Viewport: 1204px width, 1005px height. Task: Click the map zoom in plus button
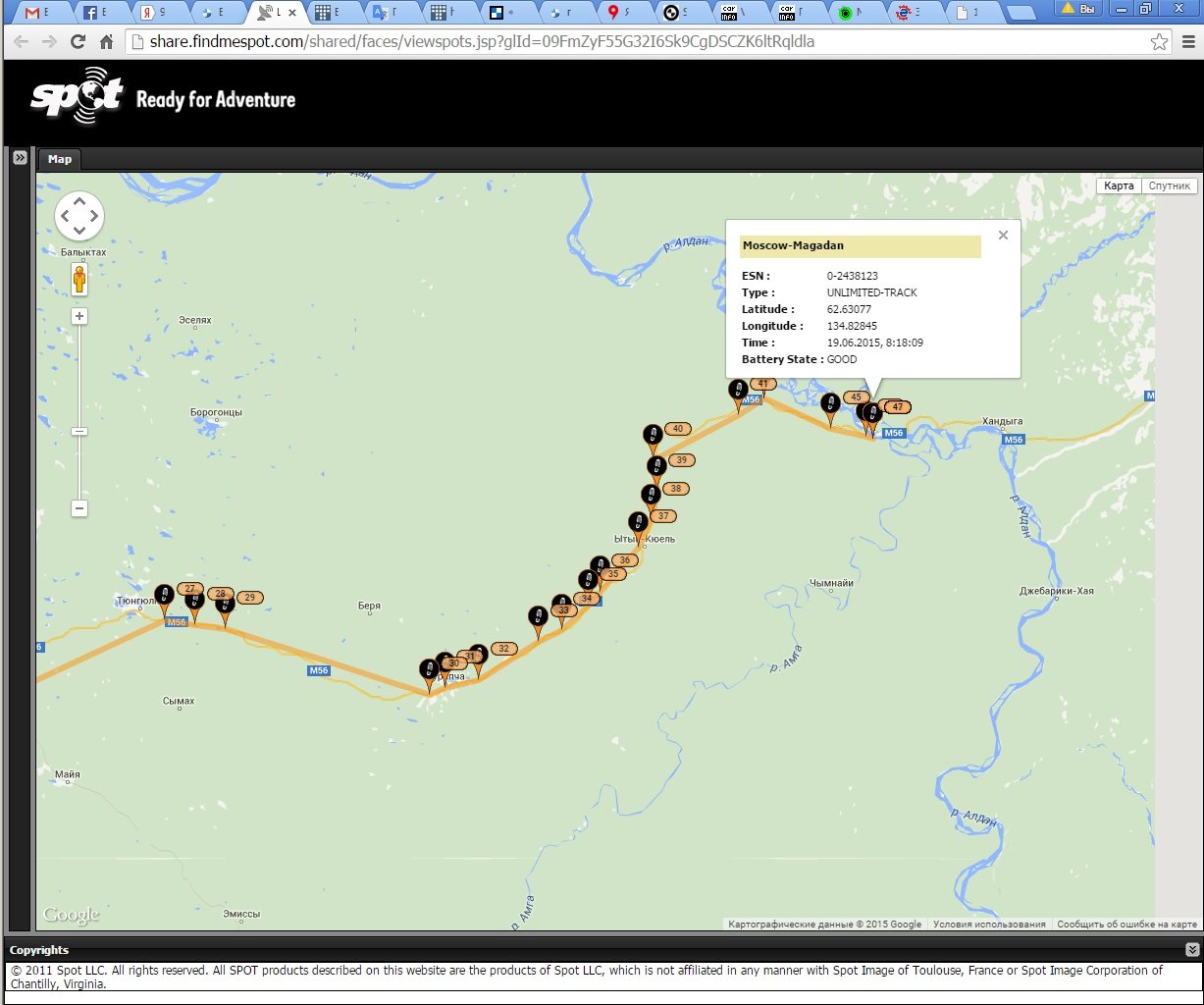click(x=79, y=316)
